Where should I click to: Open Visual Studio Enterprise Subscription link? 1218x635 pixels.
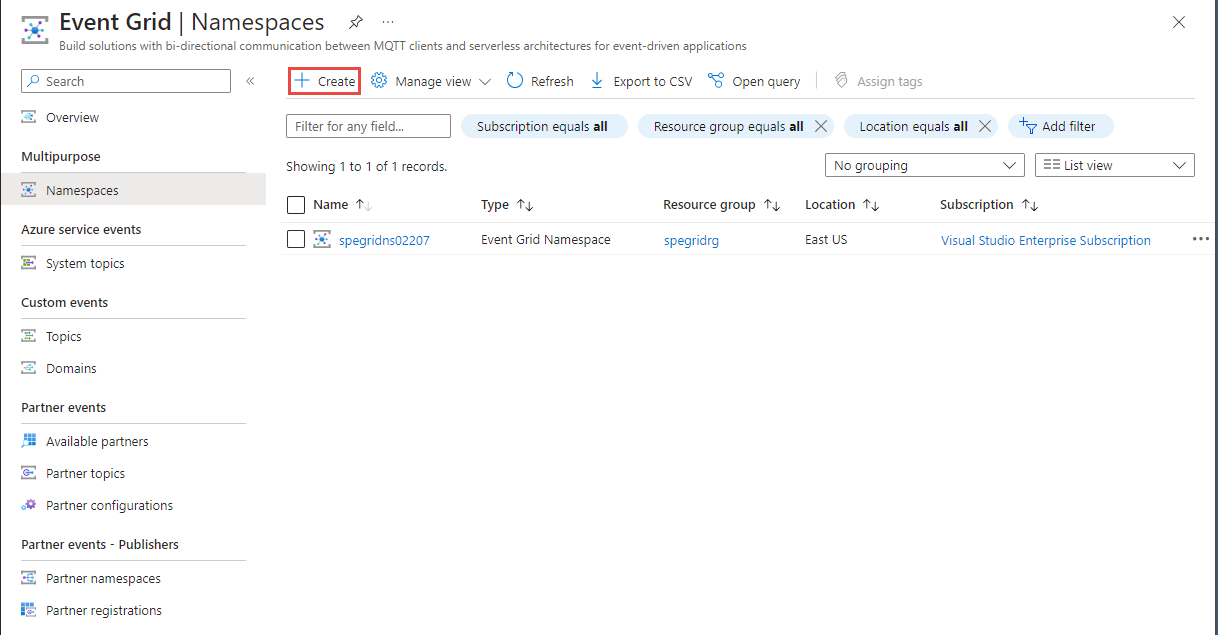[1046, 240]
